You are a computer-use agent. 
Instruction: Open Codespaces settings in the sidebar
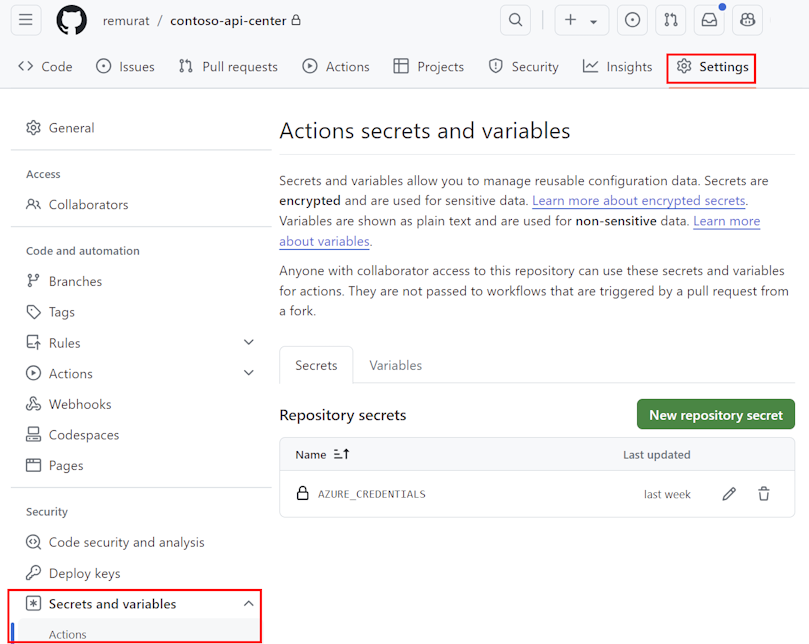point(84,434)
